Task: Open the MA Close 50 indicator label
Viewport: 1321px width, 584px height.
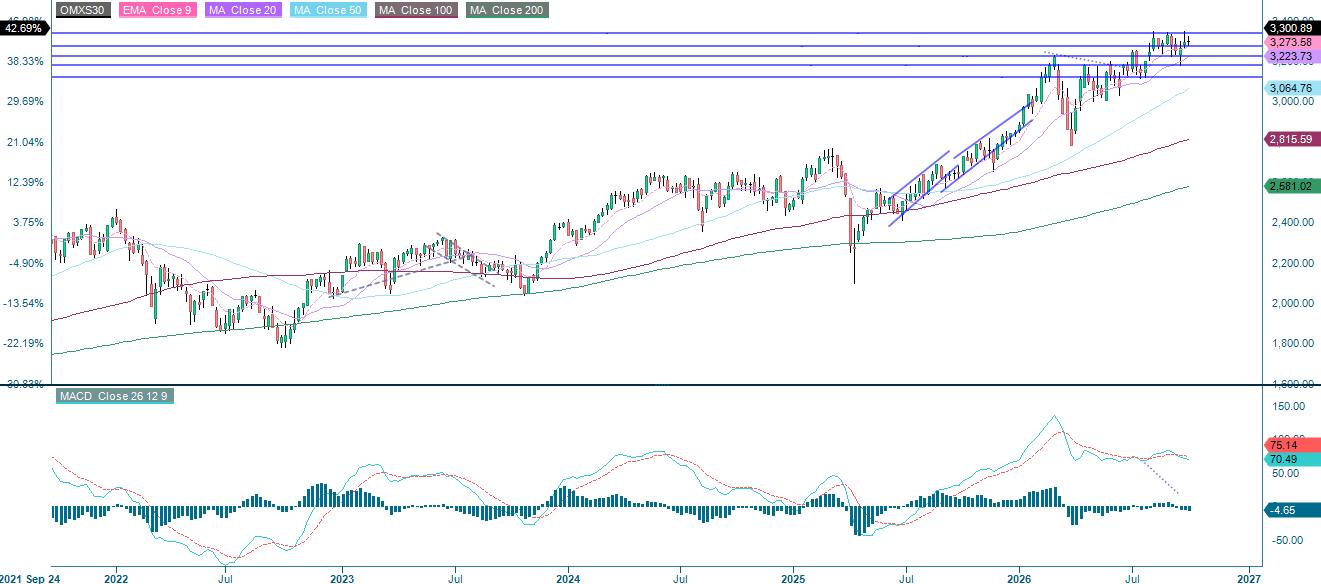Action: coord(330,10)
